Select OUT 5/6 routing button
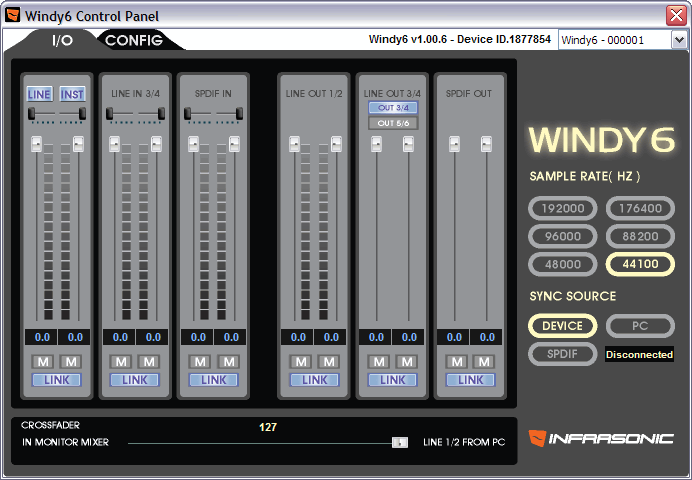Viewport: 692px width, 480px height. (393, 123)
